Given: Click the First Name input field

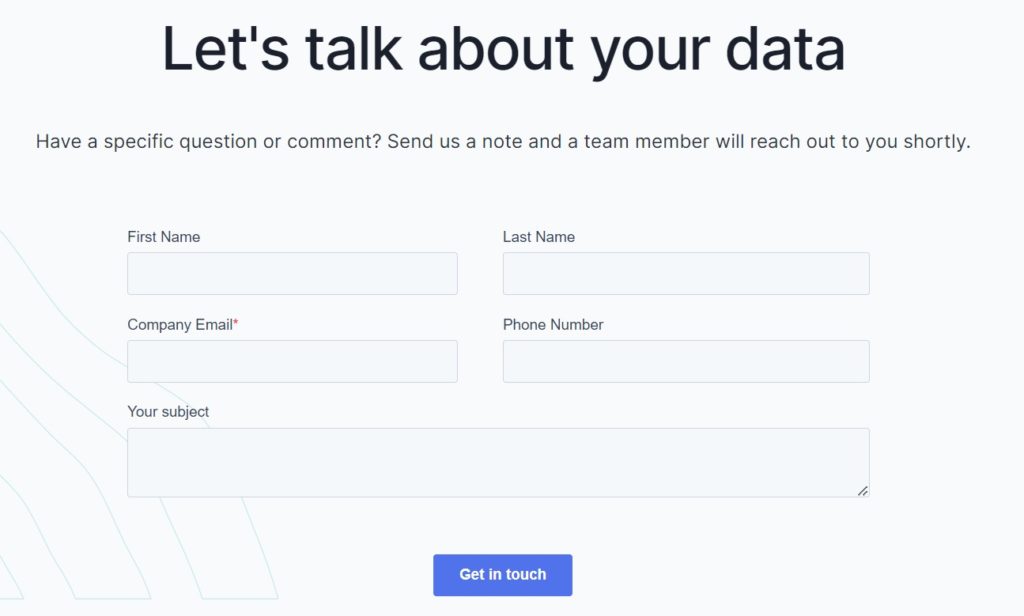Looking at the screenshot, I should (292, 273).
